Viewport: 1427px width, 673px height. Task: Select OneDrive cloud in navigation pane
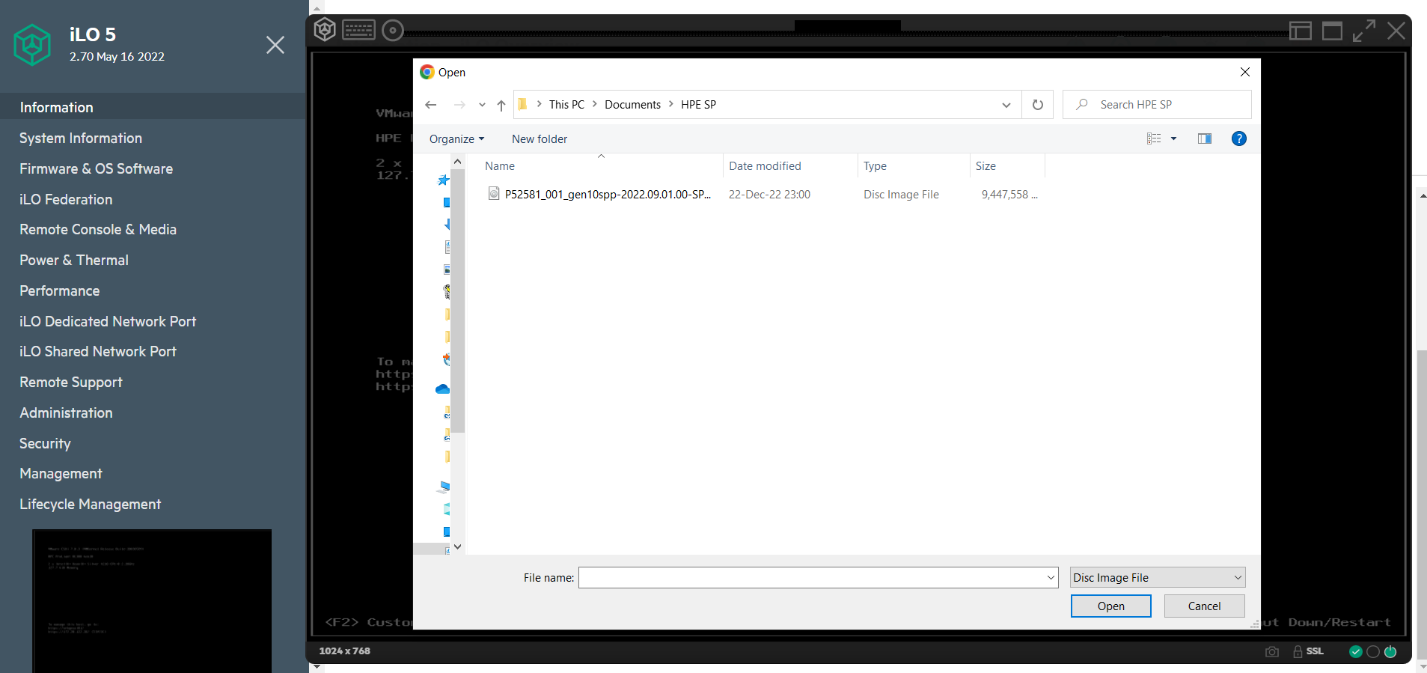(x=443, y=388)
